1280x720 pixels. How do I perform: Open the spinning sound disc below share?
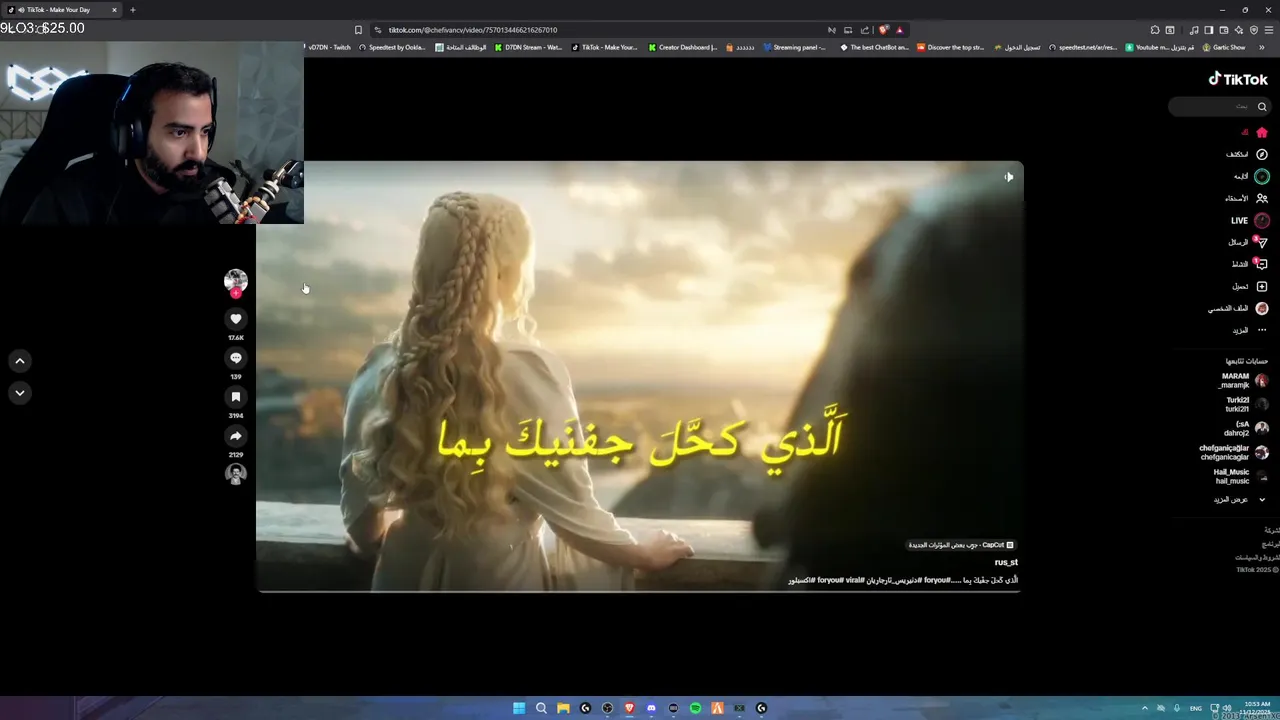(236, 474)
